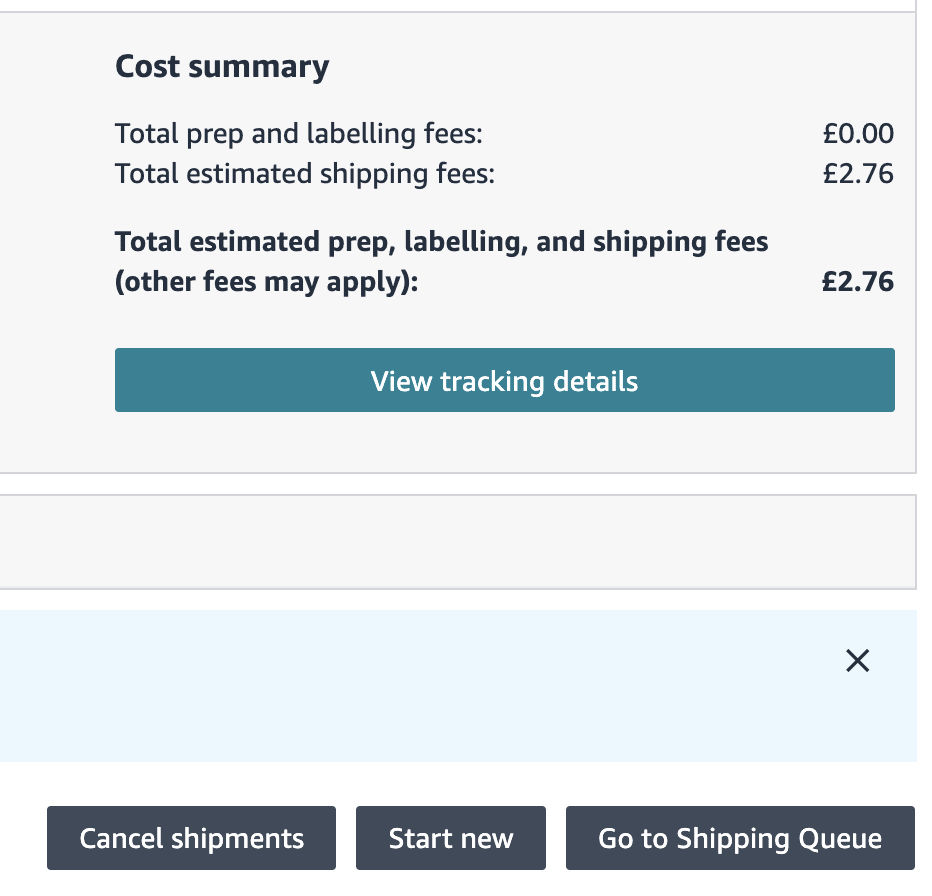Click the '(other fees may apply):' text
The width and height of the screenshot is (932, 896).
pyautogui.click(x=266, y=282)
